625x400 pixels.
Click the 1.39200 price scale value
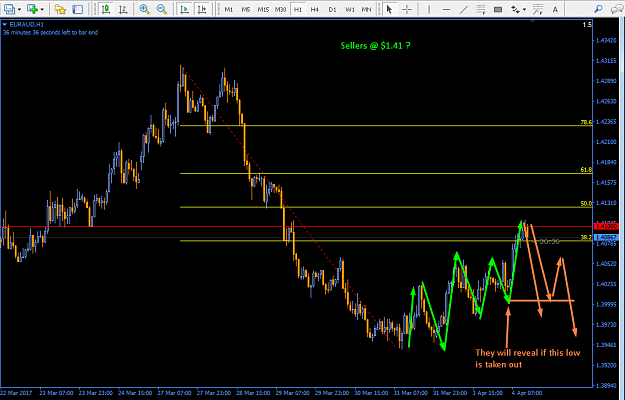(605, 365)
